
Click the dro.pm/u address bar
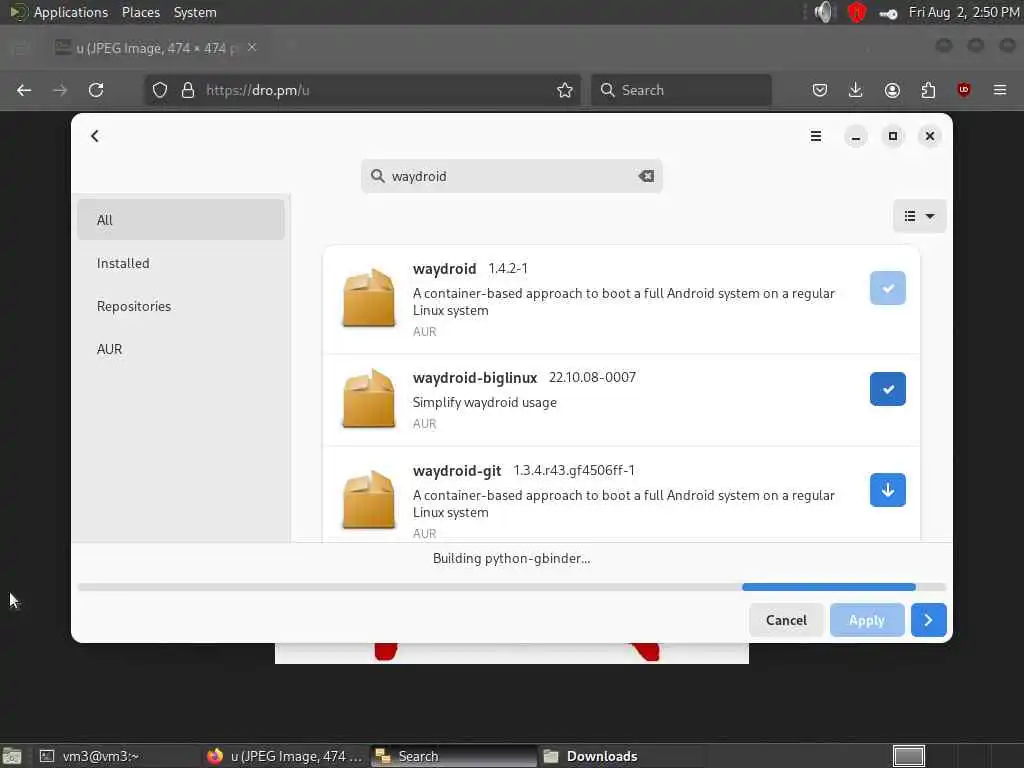click(x=364, y=90)
